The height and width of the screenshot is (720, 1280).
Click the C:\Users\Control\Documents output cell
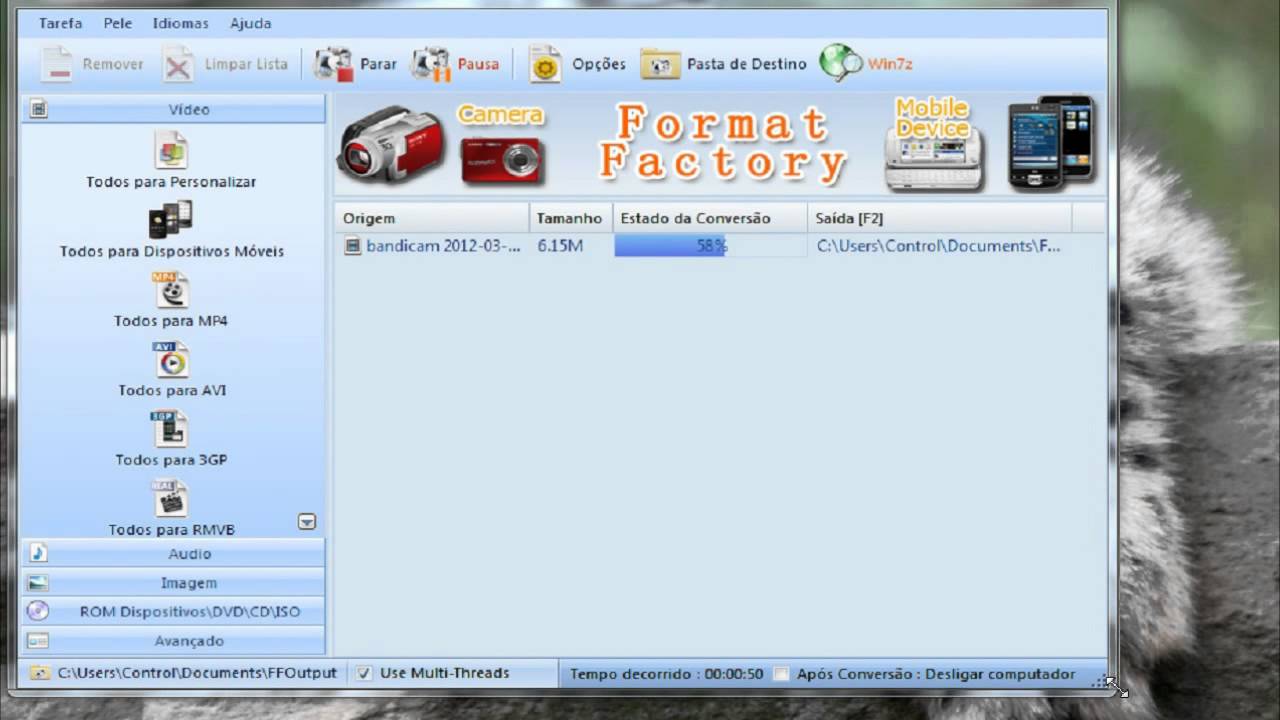coord(938,246)
